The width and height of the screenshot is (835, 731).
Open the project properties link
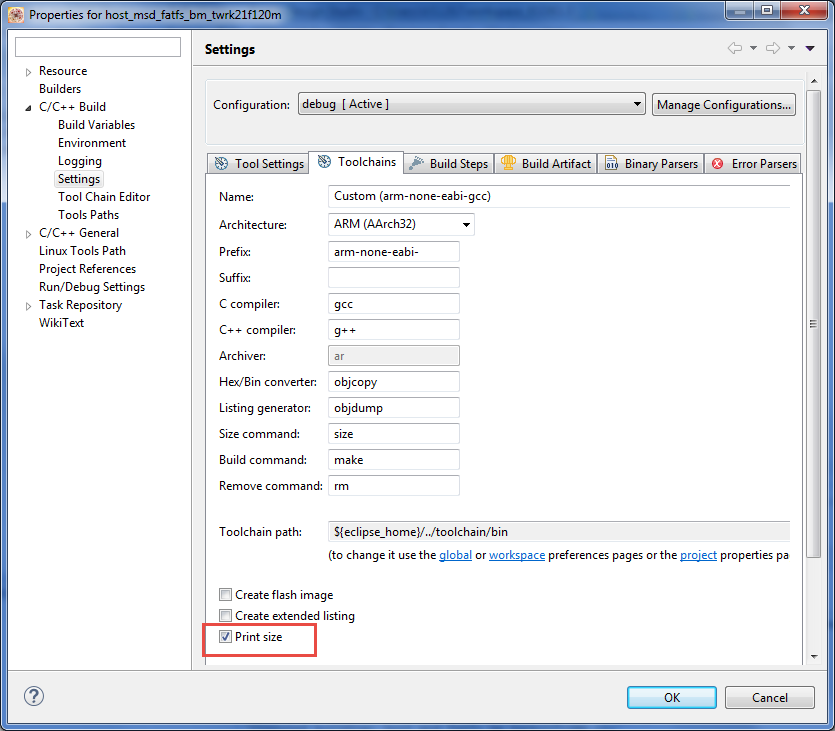pos(698,555)
